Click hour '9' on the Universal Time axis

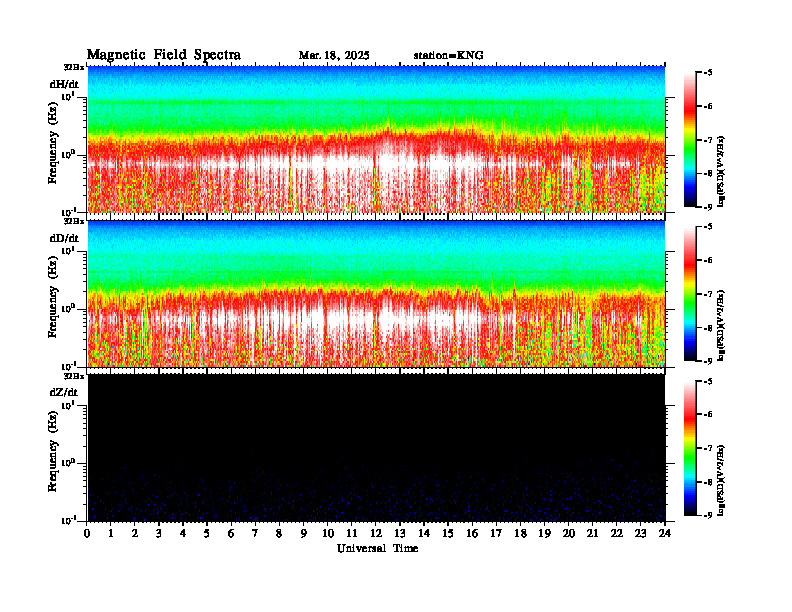point(303,533)
